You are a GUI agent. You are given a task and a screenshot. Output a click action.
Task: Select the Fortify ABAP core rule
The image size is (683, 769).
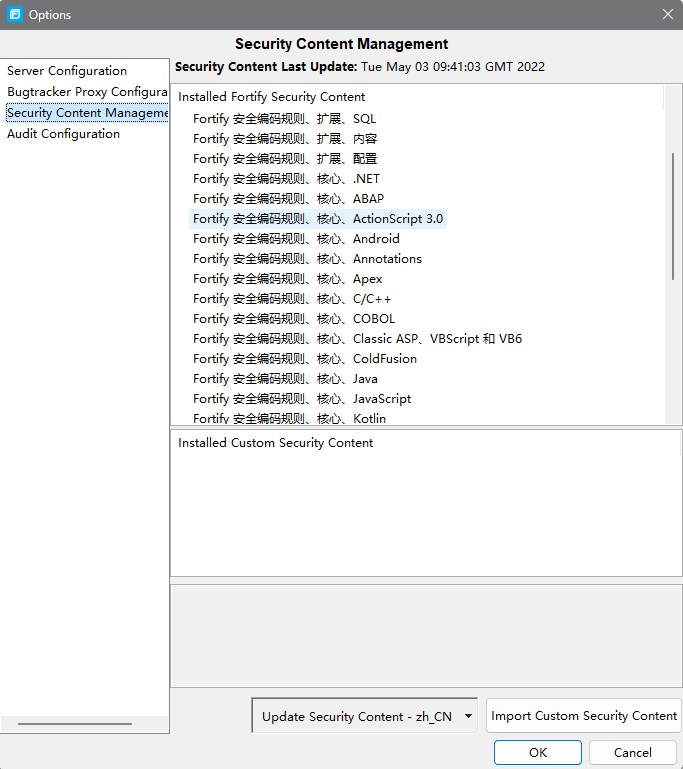pyautogui.click(x=288, y=199)
